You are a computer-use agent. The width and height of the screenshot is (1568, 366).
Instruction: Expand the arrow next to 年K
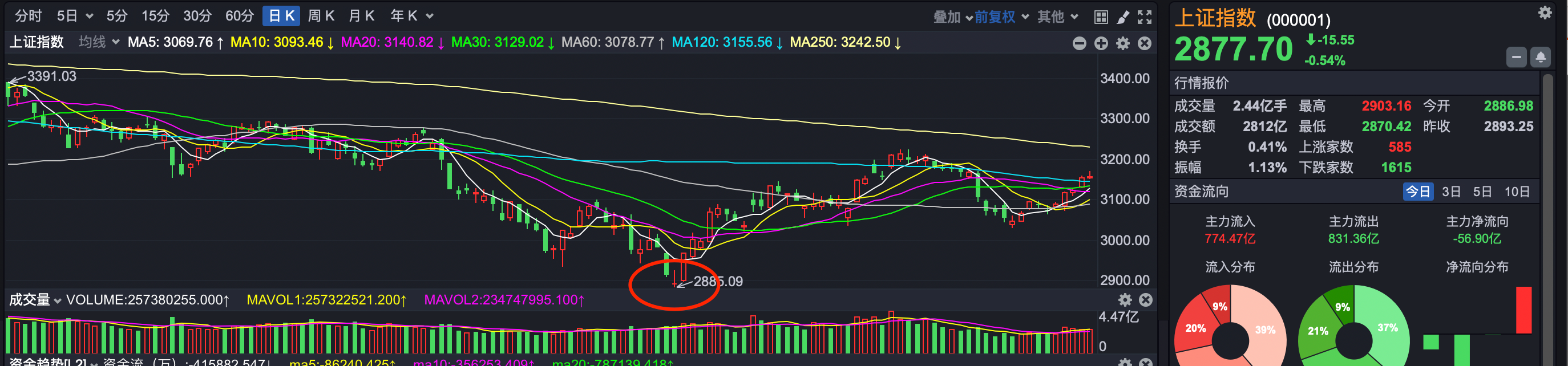pyautogui.click(x=430, y=17)
